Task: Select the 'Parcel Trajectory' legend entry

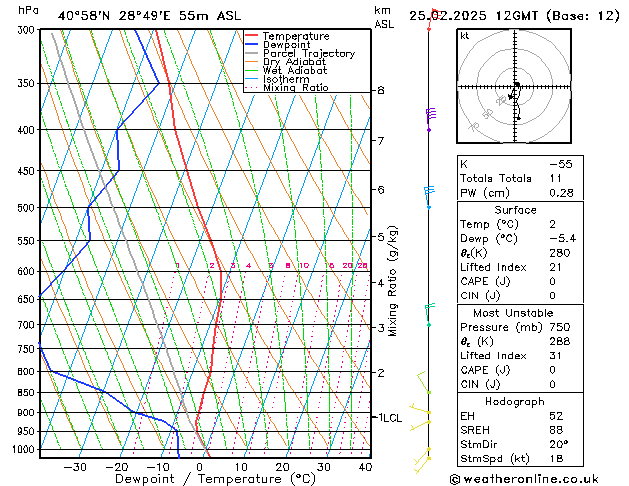Action: pos(309,53)
